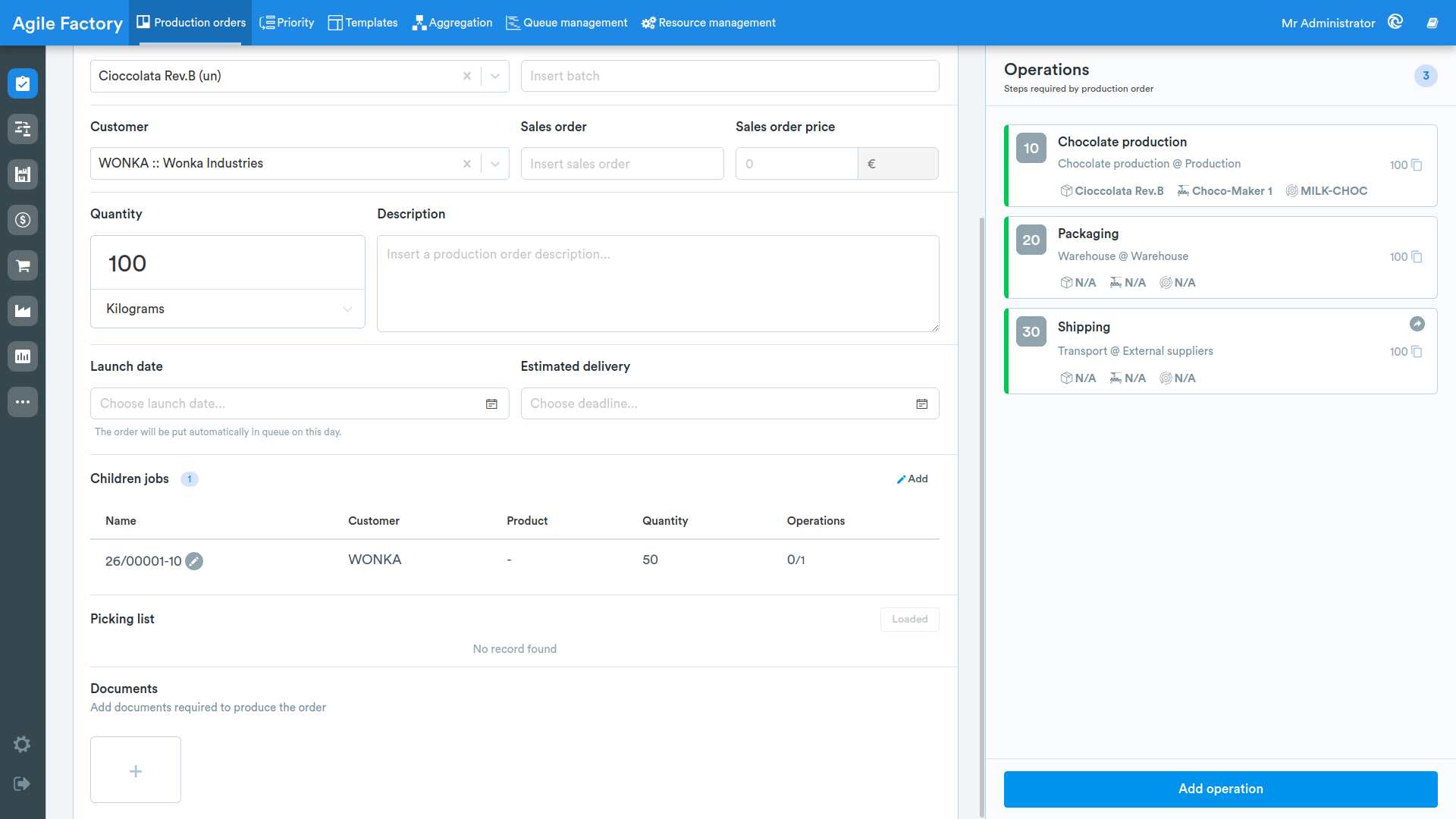
Task: Focus the sales order price field
Action: 796,164
